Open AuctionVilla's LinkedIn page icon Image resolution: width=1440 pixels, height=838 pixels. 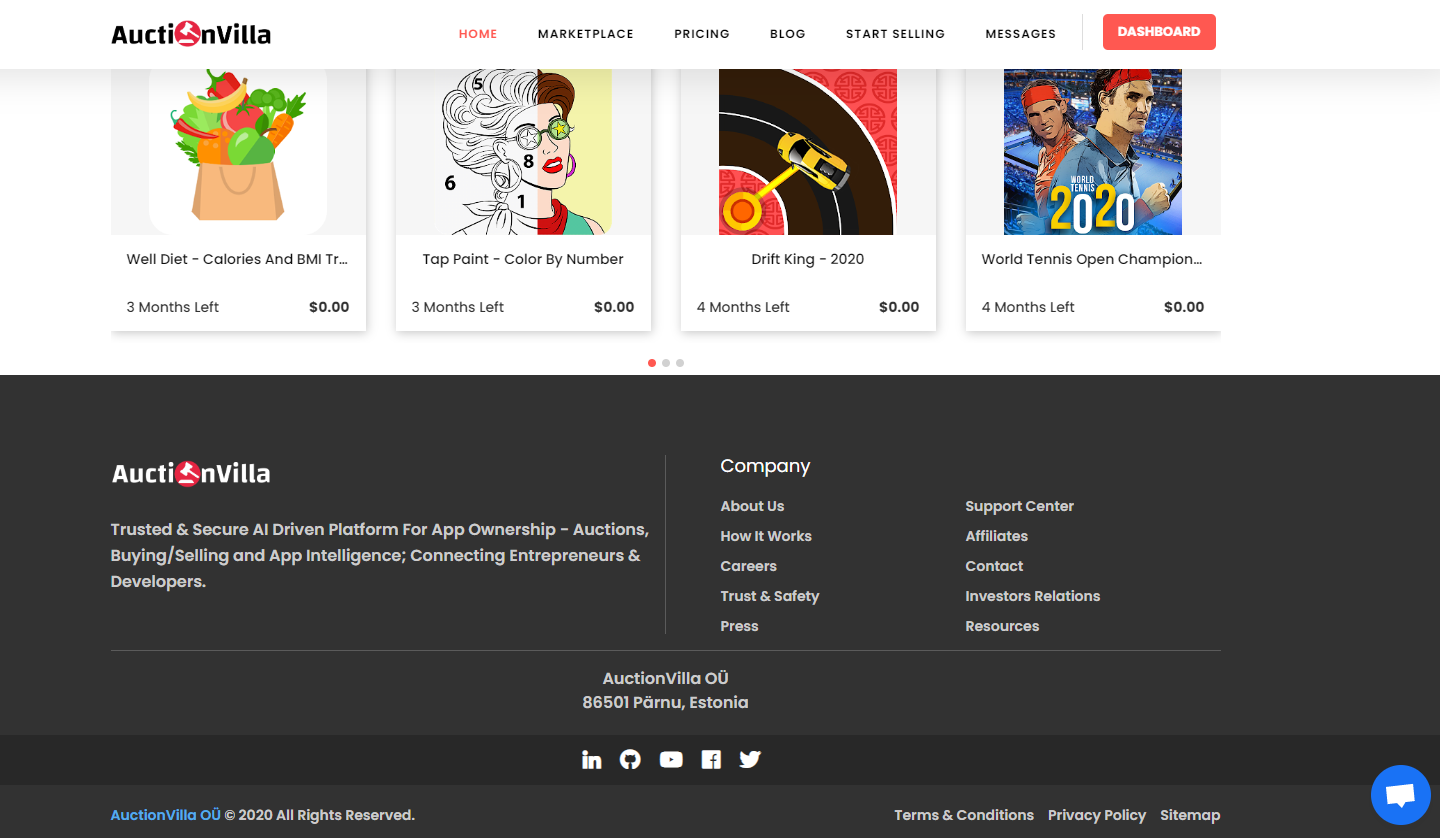click(x=591, y=759)
